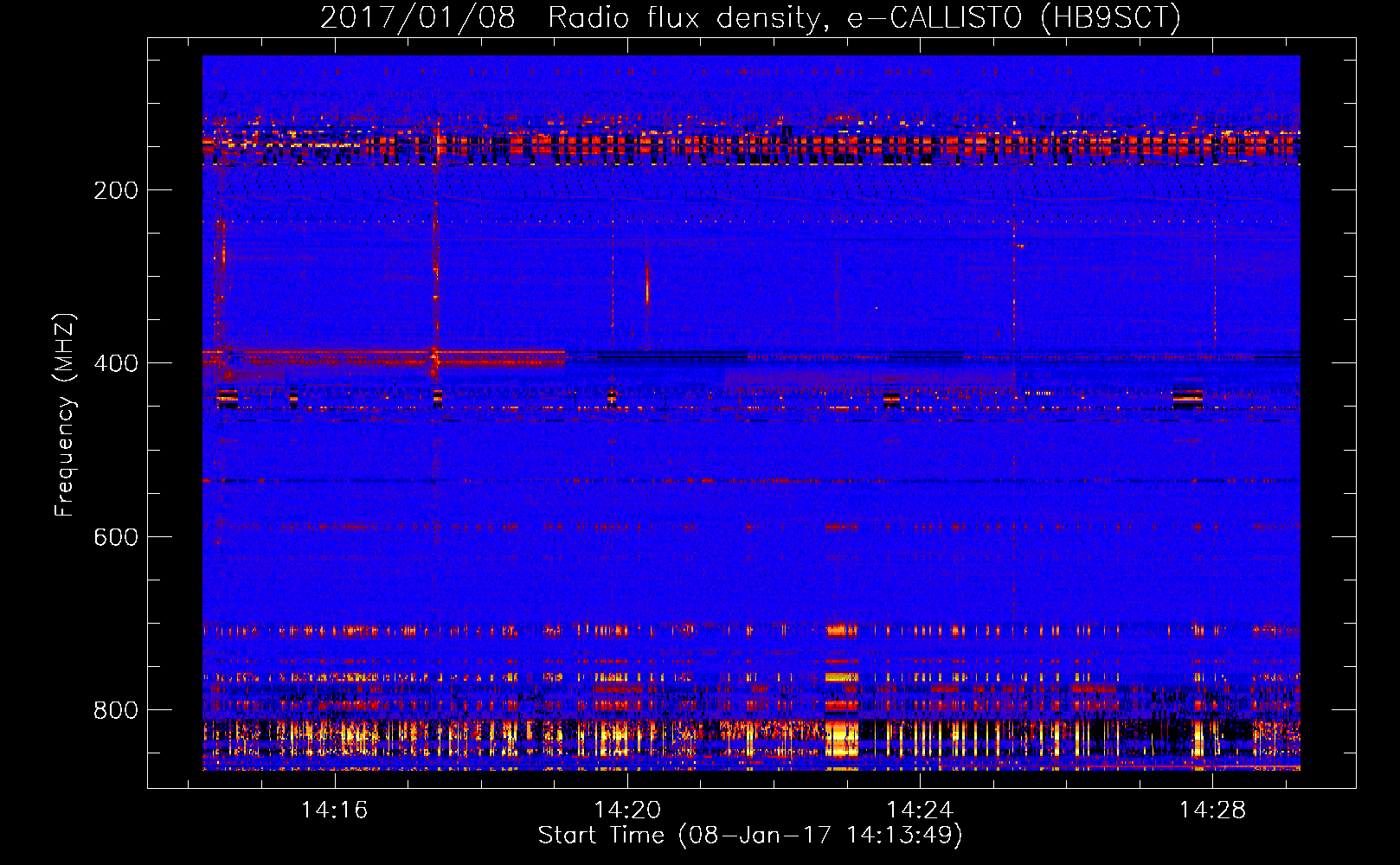Click the 'Frequency (MHZ)' axis label
1400x865 pixels.
(65, 415)
